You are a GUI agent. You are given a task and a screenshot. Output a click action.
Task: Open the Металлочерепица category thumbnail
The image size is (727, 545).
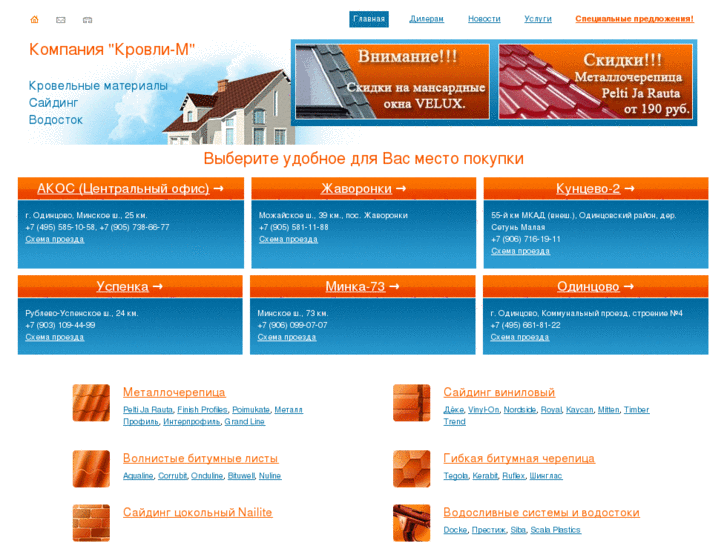point(91,403)
